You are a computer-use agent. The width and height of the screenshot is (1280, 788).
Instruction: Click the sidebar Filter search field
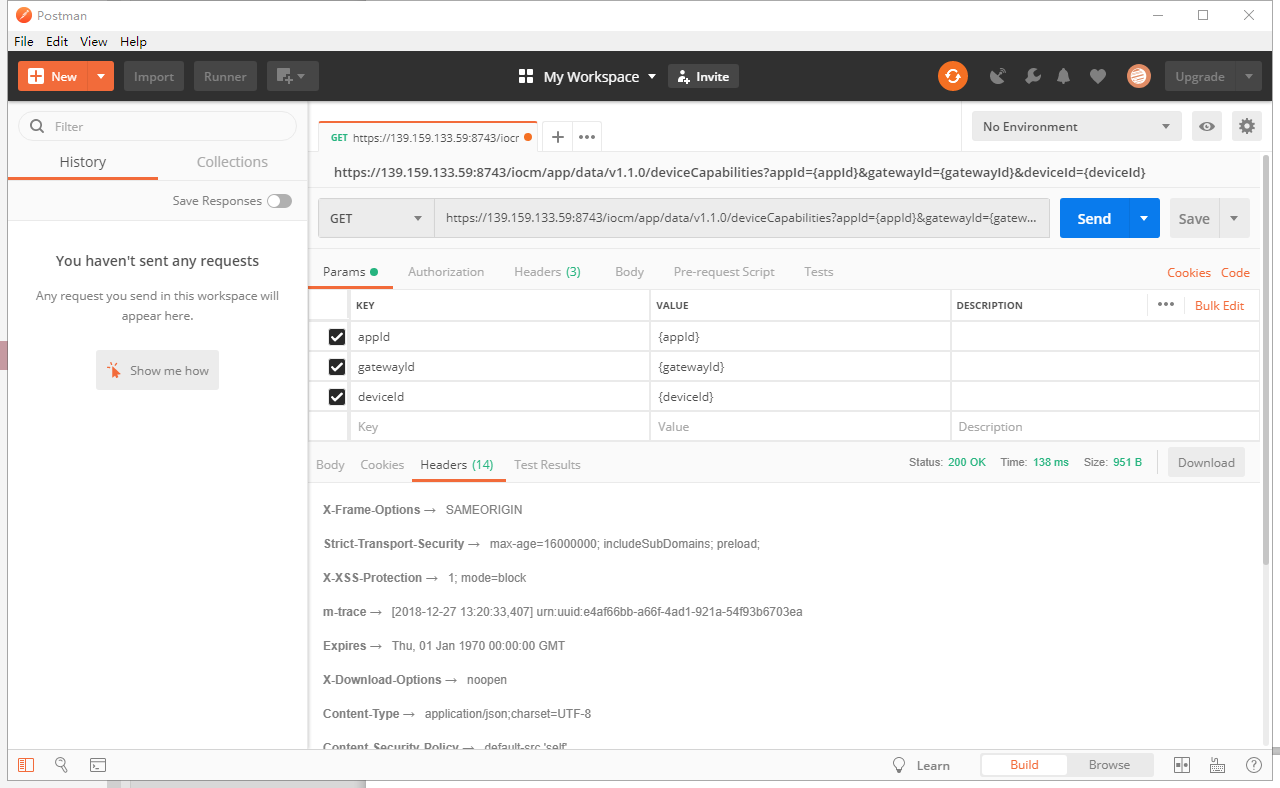click(158, 126)
